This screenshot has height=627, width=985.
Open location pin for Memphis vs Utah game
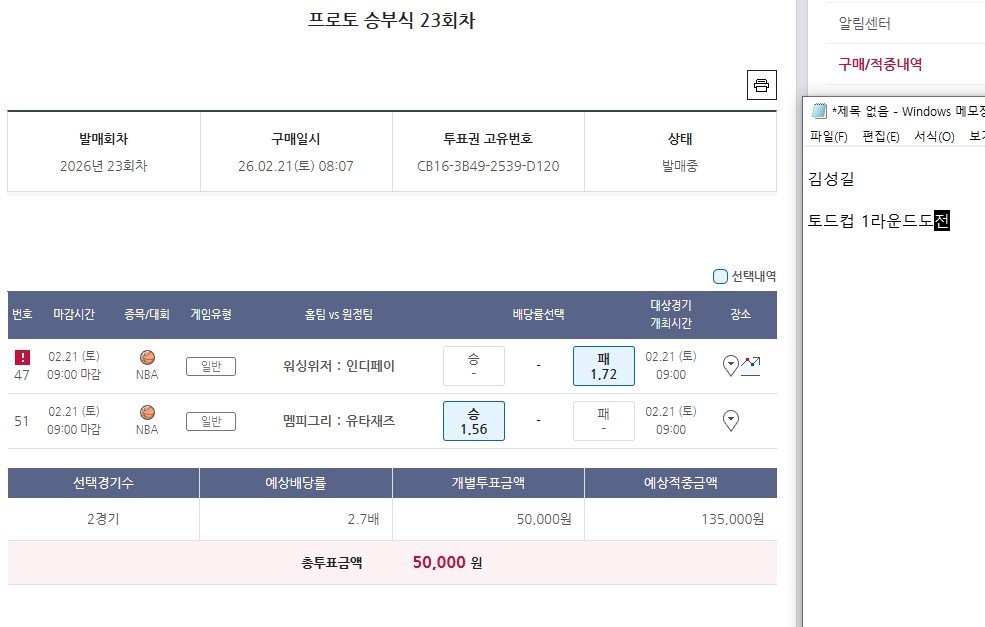tap(730, 420)
